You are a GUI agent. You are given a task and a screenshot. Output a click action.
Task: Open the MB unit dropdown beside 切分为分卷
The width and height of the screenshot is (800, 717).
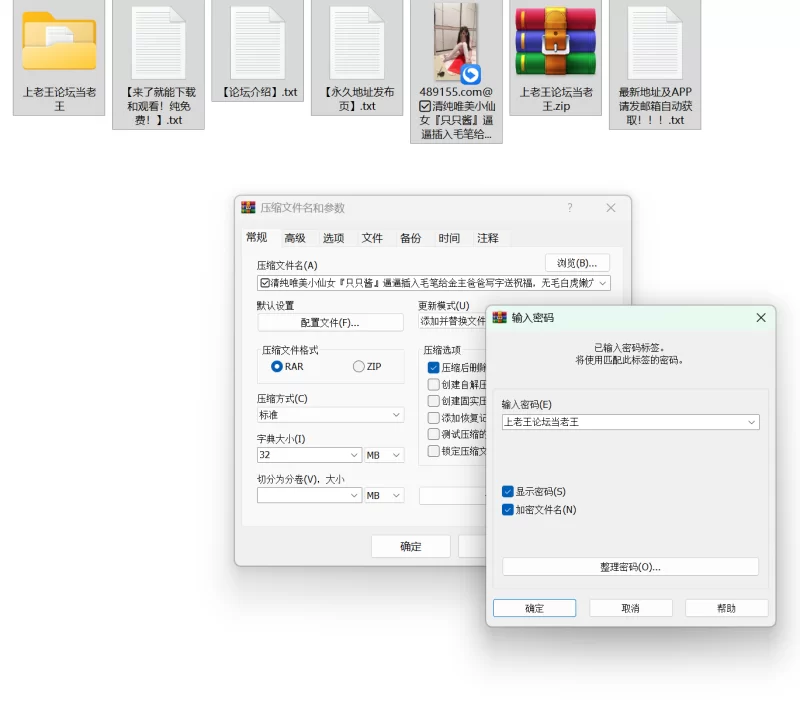[x=384, y=495]
